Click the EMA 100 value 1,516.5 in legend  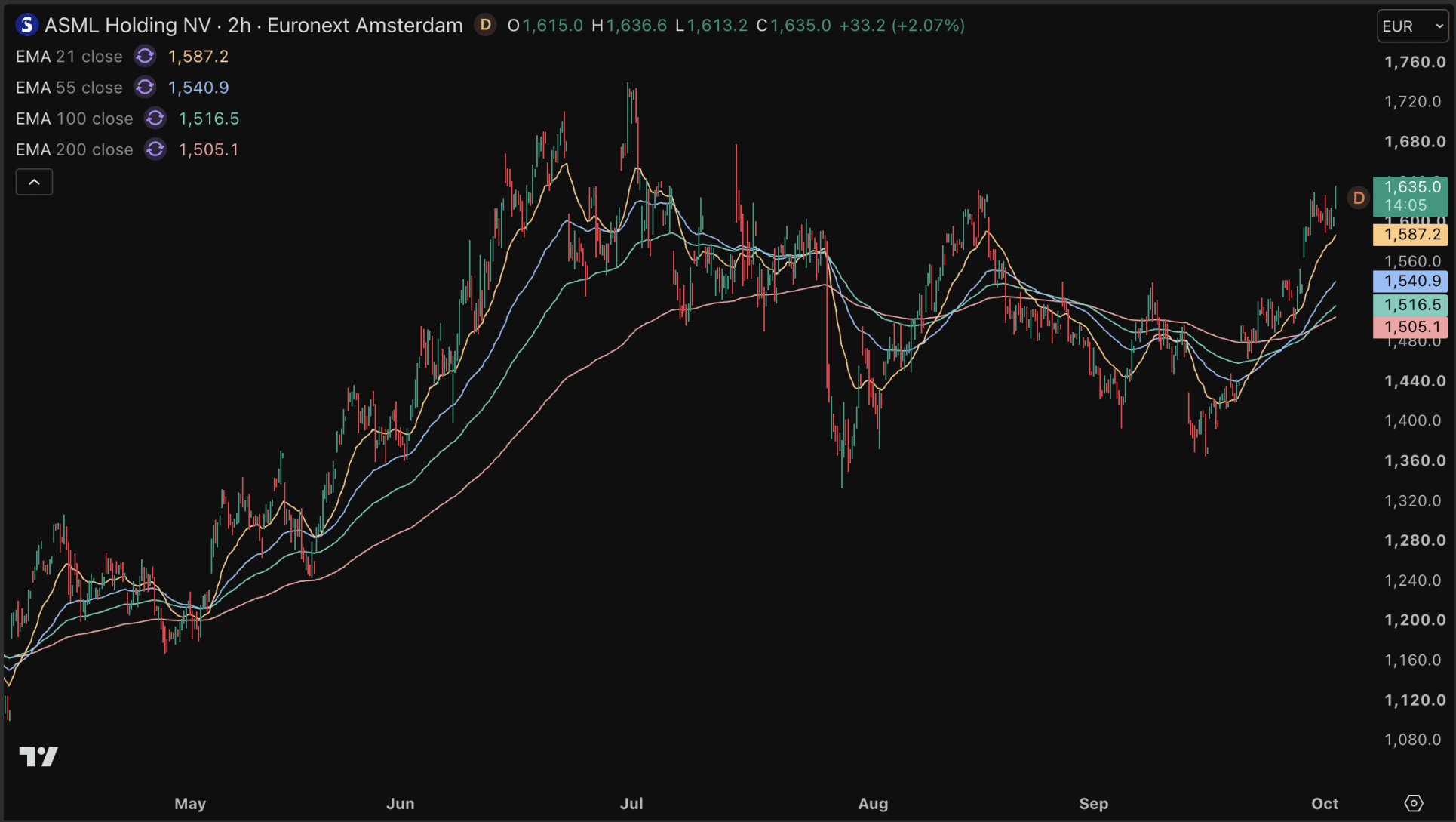[x=209, y=119]
